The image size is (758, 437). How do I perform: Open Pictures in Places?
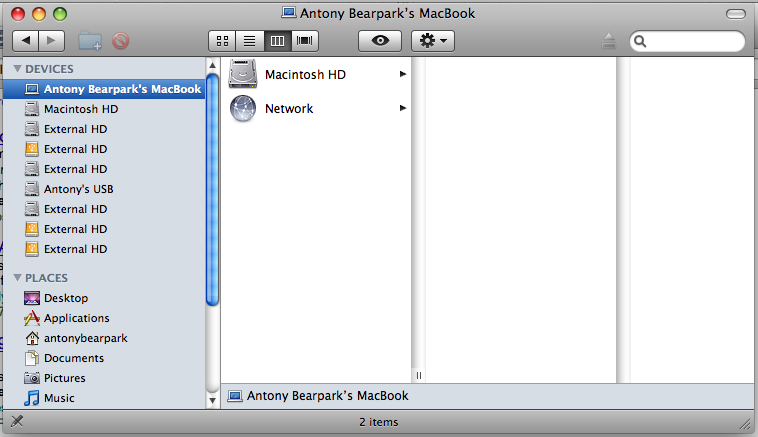(x=104, y=378)
